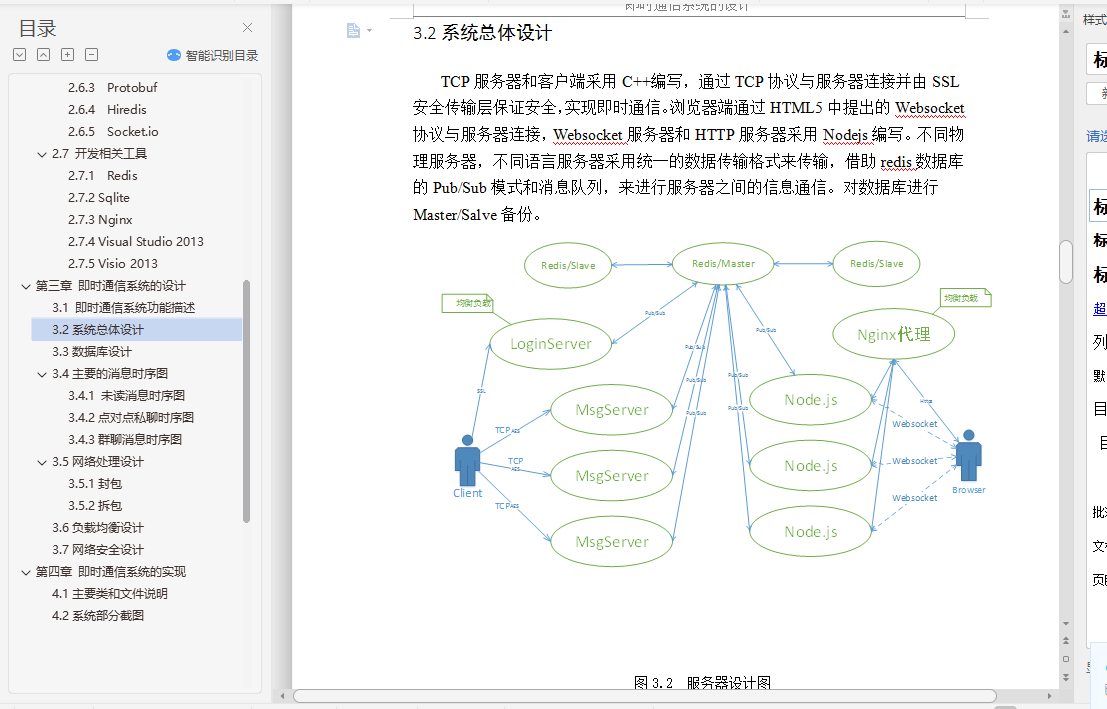Viewport: 1107px width, 709px height.
Task: Navigate to 3.3 数据库设计
Action: pyautogui.click(x=92, y=352)
